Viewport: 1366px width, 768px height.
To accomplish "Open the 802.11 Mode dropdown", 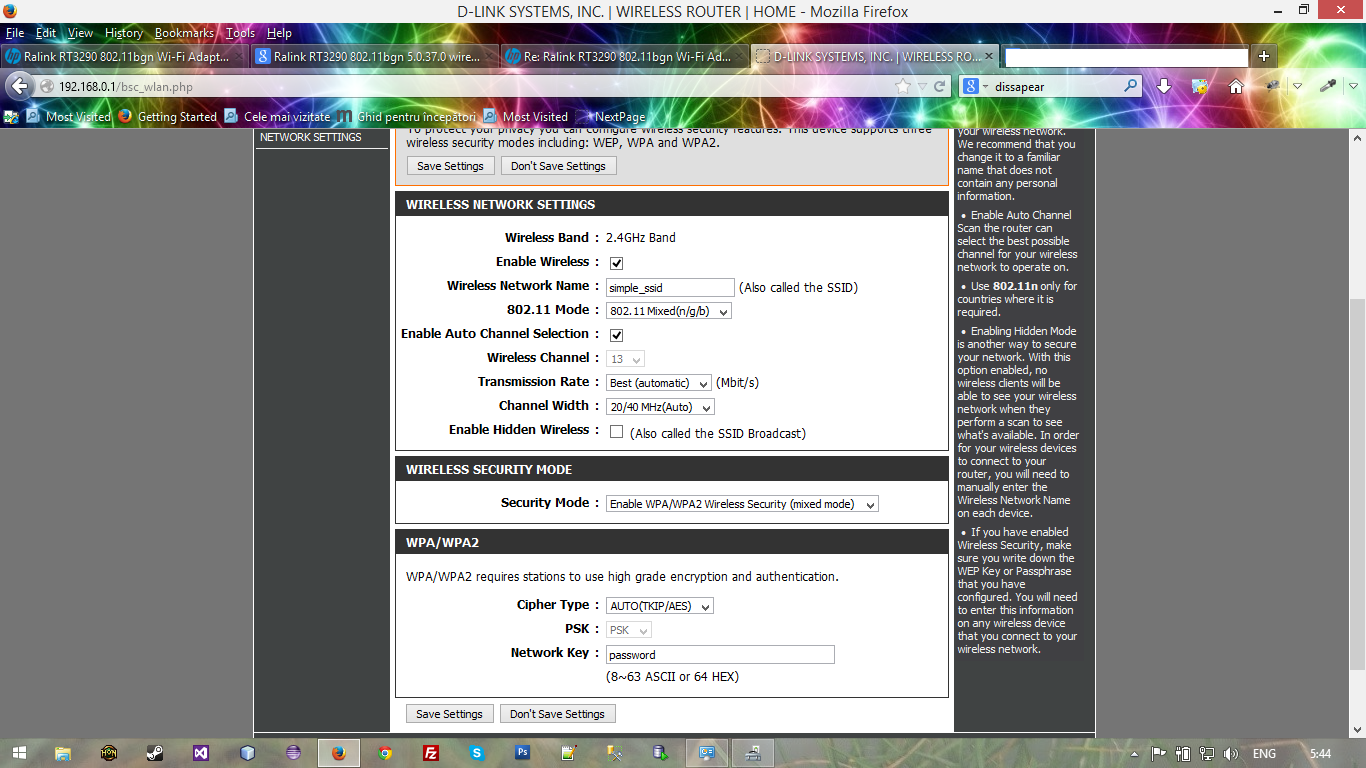I will tap(669, 311).
